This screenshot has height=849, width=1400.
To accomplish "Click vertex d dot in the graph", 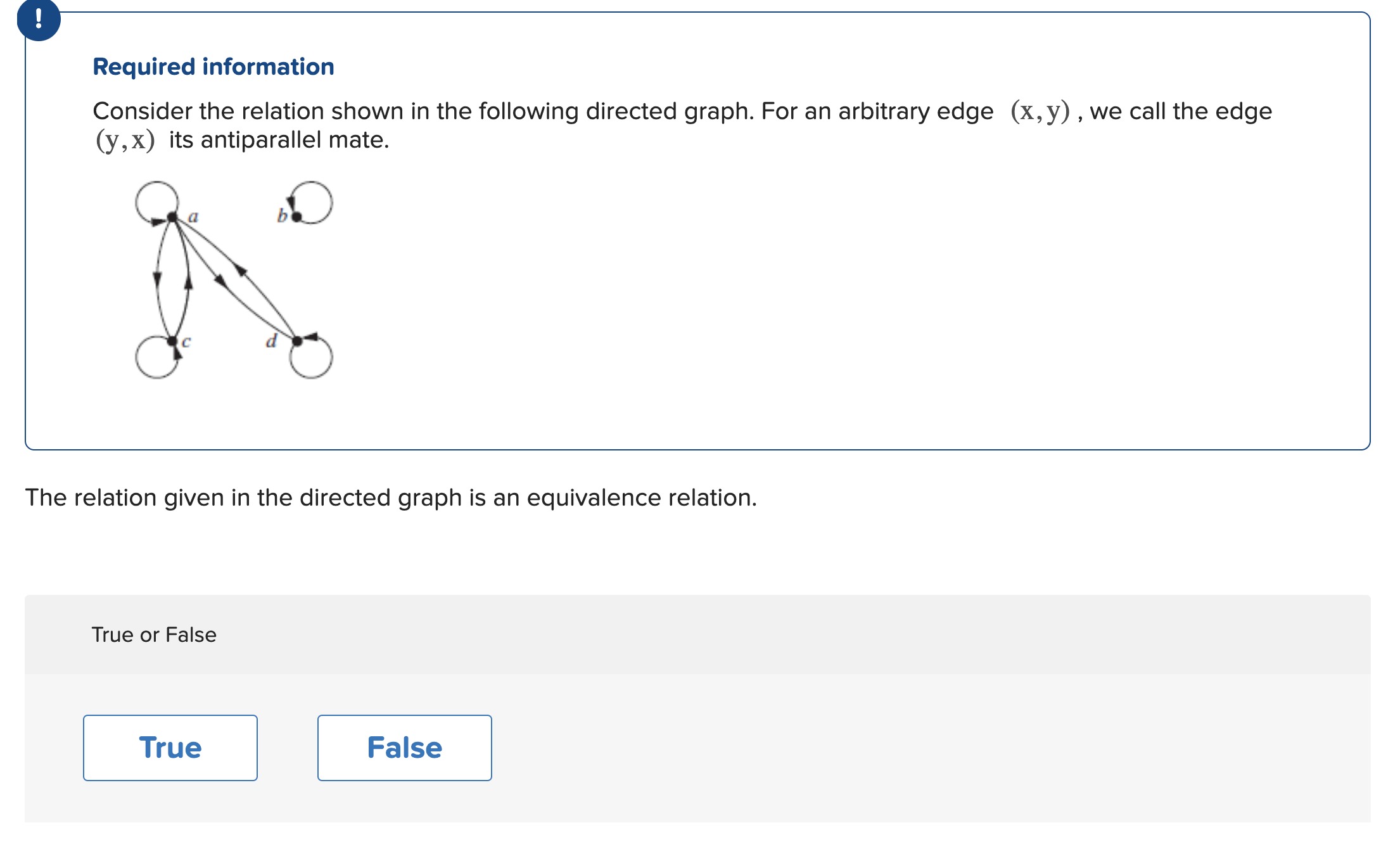I will [x=297, y=342].
